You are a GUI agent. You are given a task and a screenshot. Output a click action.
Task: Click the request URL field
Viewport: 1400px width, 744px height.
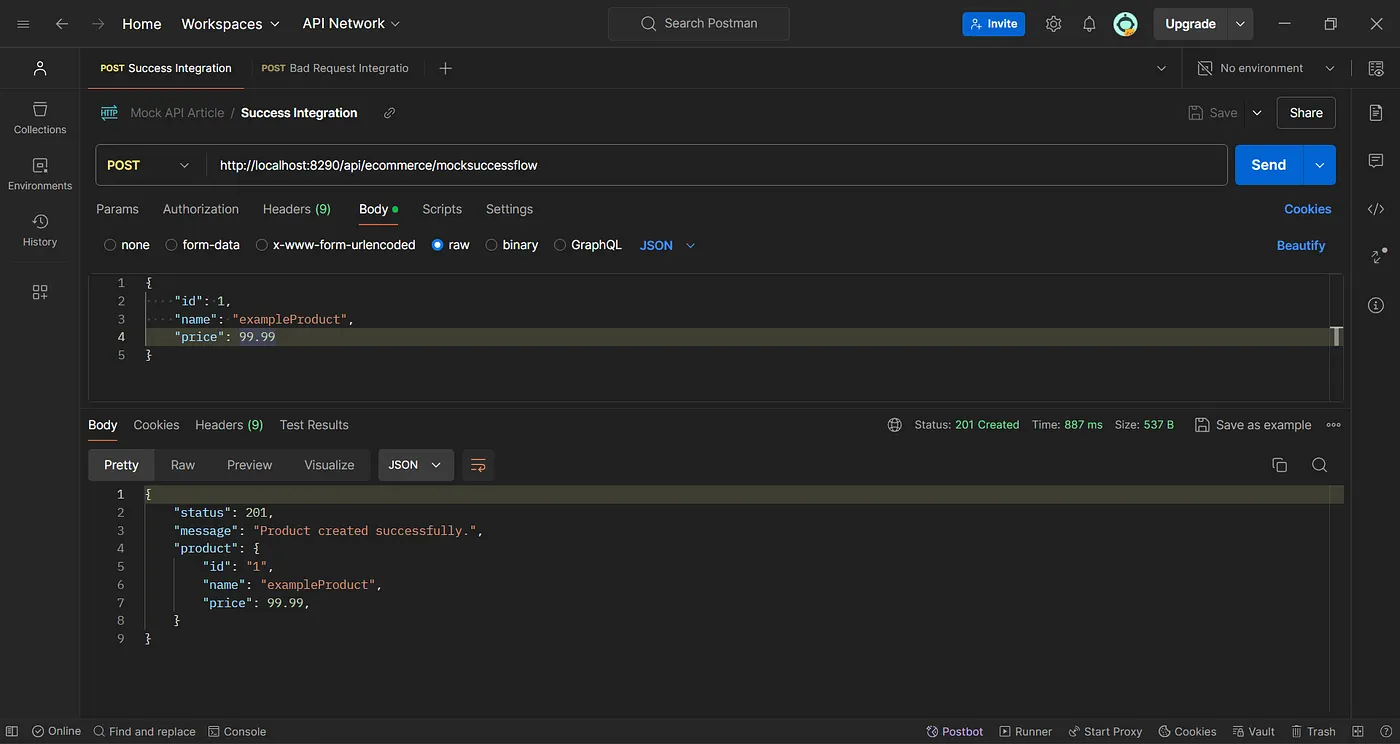coord(716,165)
